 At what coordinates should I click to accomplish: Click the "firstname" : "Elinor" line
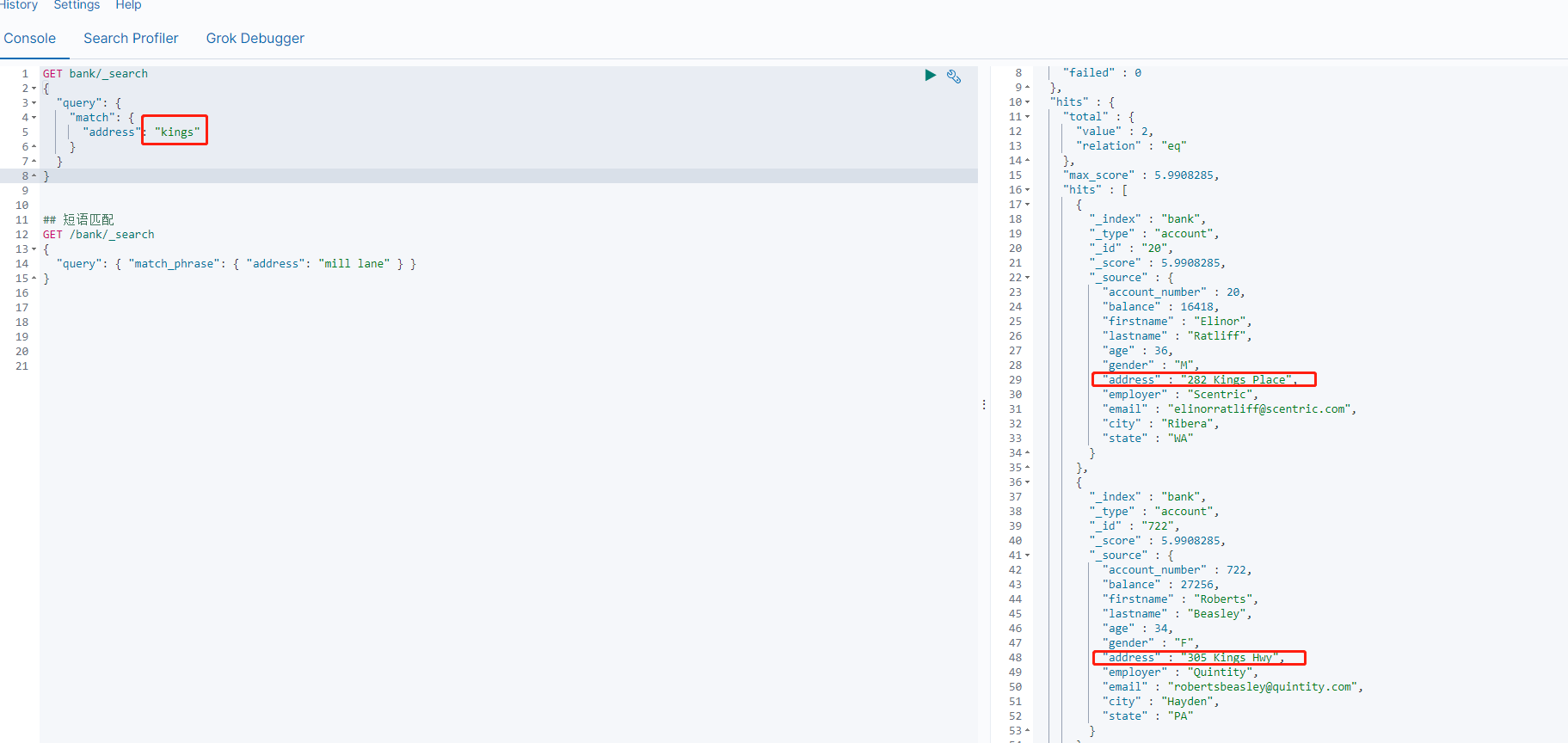coord(1177,322)
